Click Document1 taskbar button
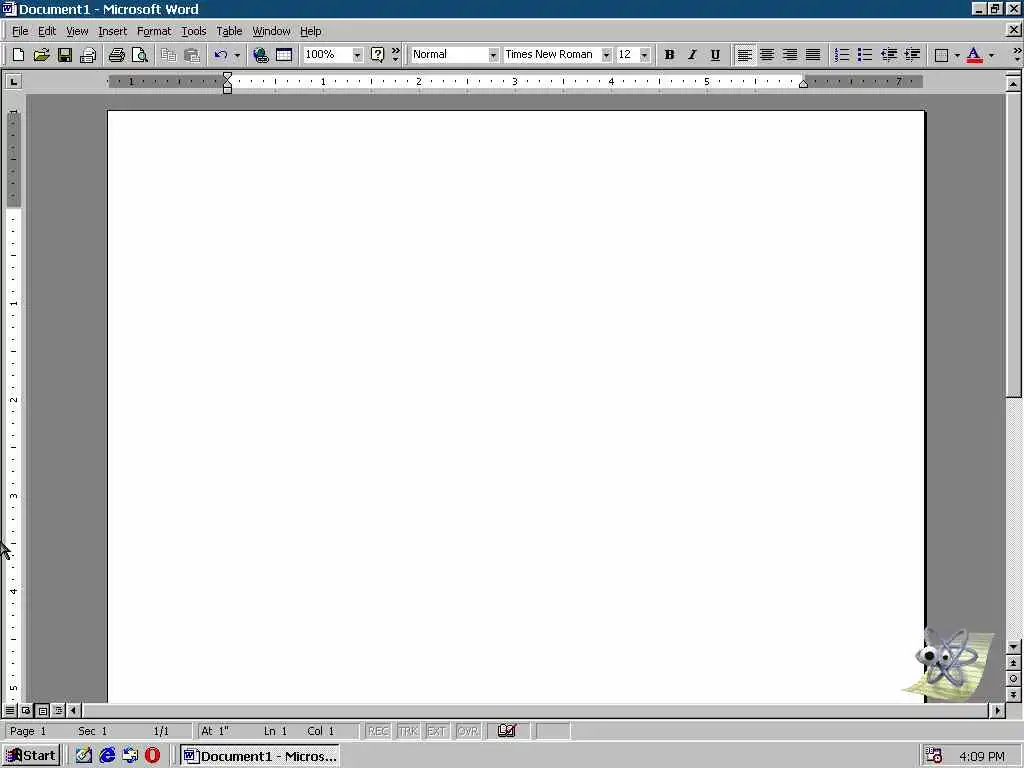Viewport: 1024px width, 768px height. tap(260, 756)
